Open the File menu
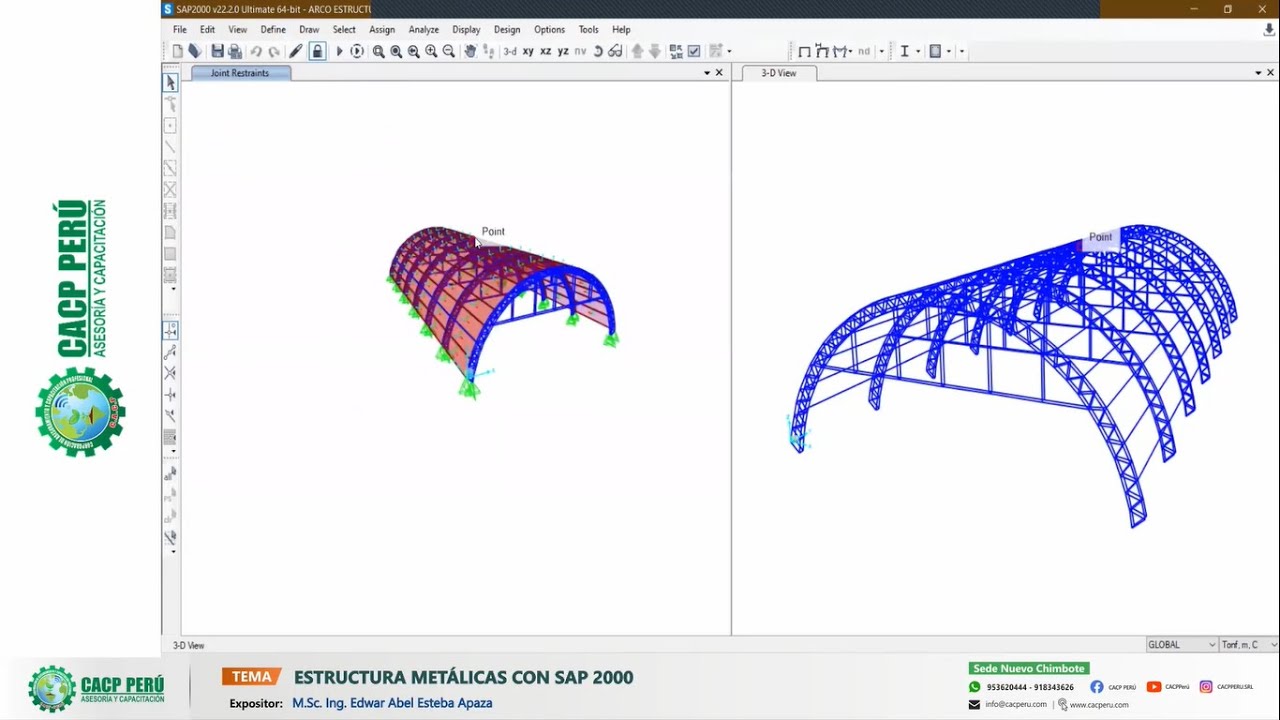The image size is (1280, 720). click(180, 30)
